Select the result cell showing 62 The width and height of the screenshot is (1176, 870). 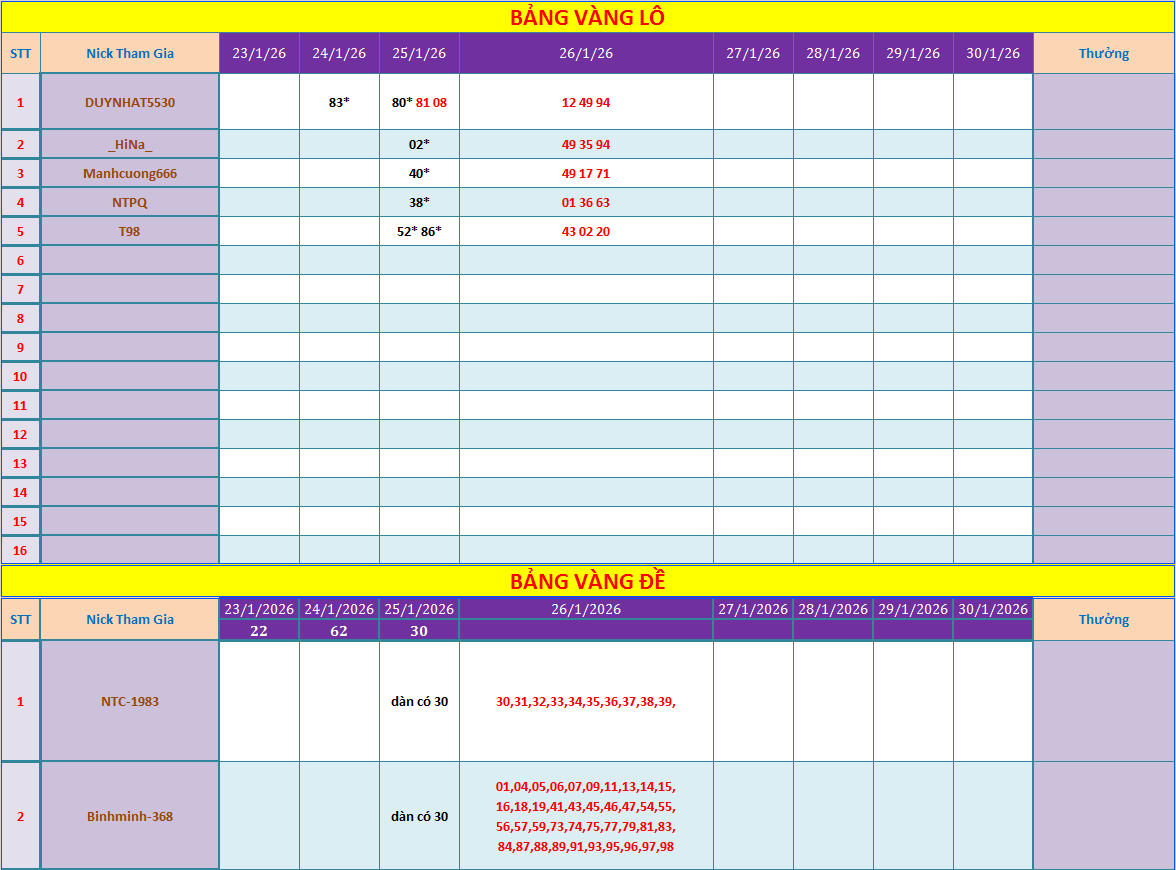(x=339, y=631)
